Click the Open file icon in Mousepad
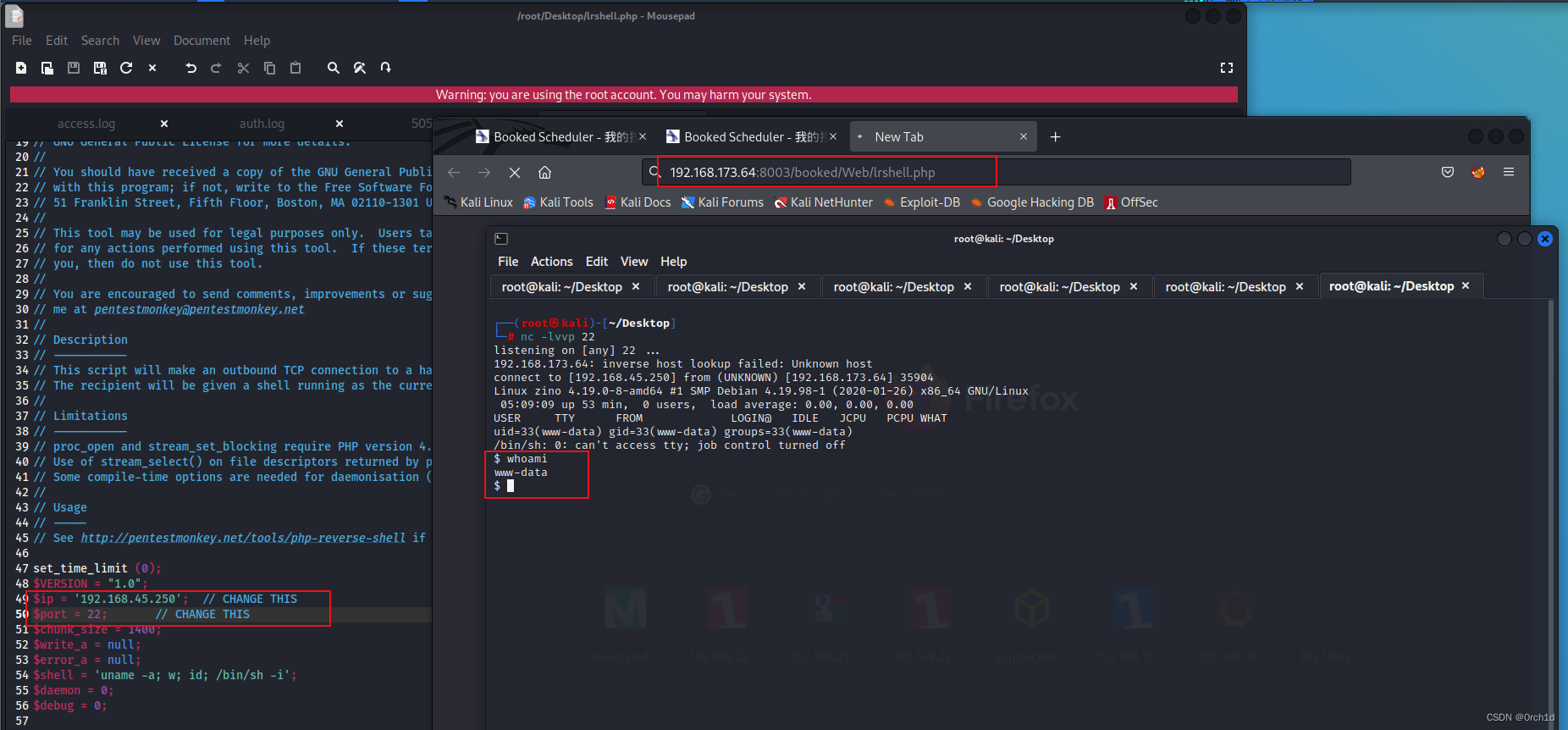This screenshot has height=730, width=1568. (x=47, y=68)
